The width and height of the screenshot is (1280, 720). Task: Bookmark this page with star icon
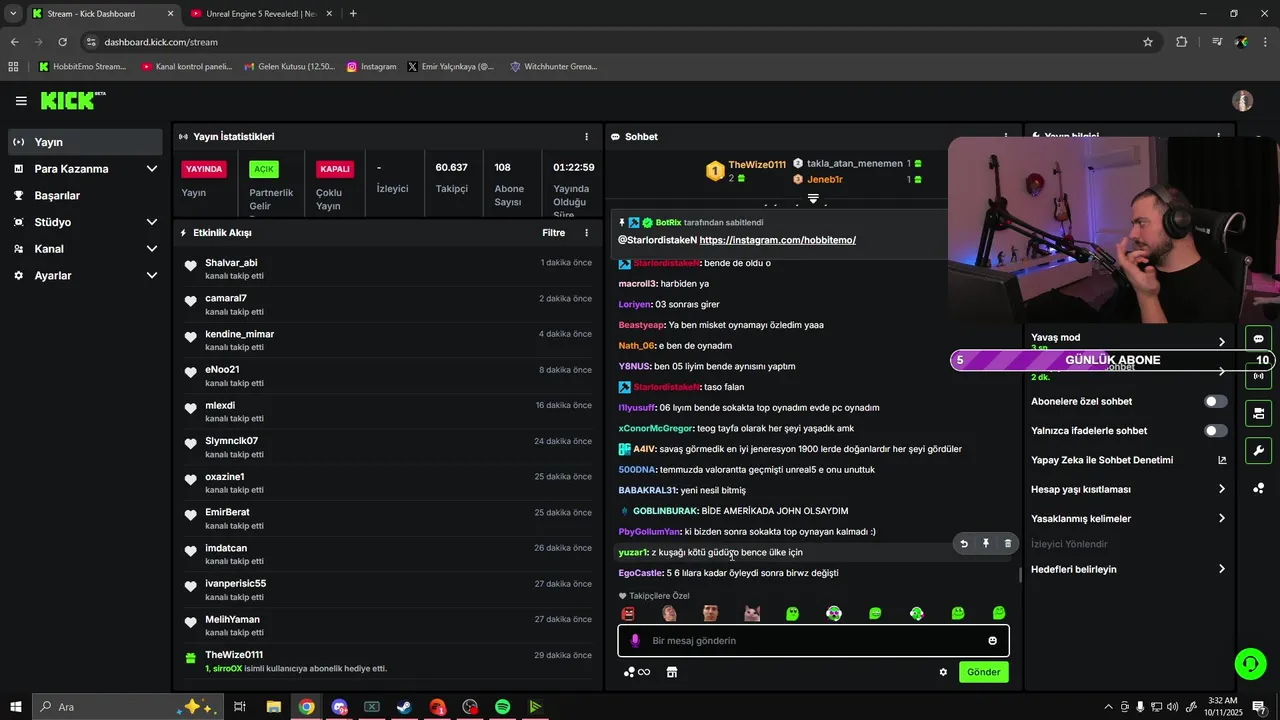click(1148, 42)
